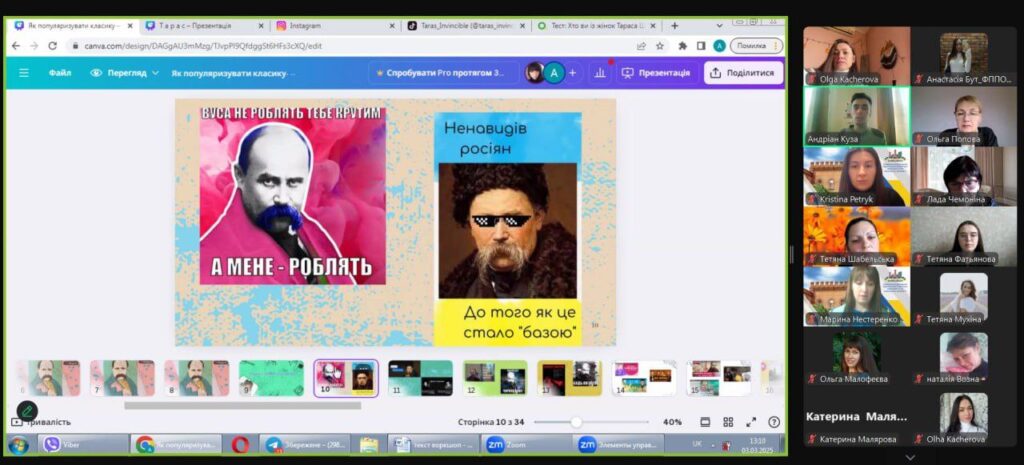1024x465 pixels.
Task: Click the green notes pencil icon
Action: [x=27, y=409]
